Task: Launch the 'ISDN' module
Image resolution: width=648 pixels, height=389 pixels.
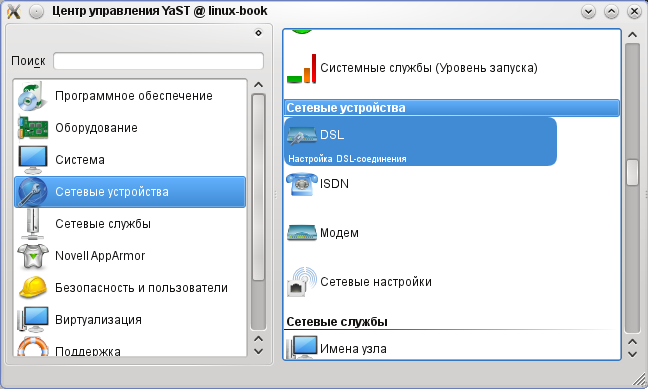Action: 334,184
